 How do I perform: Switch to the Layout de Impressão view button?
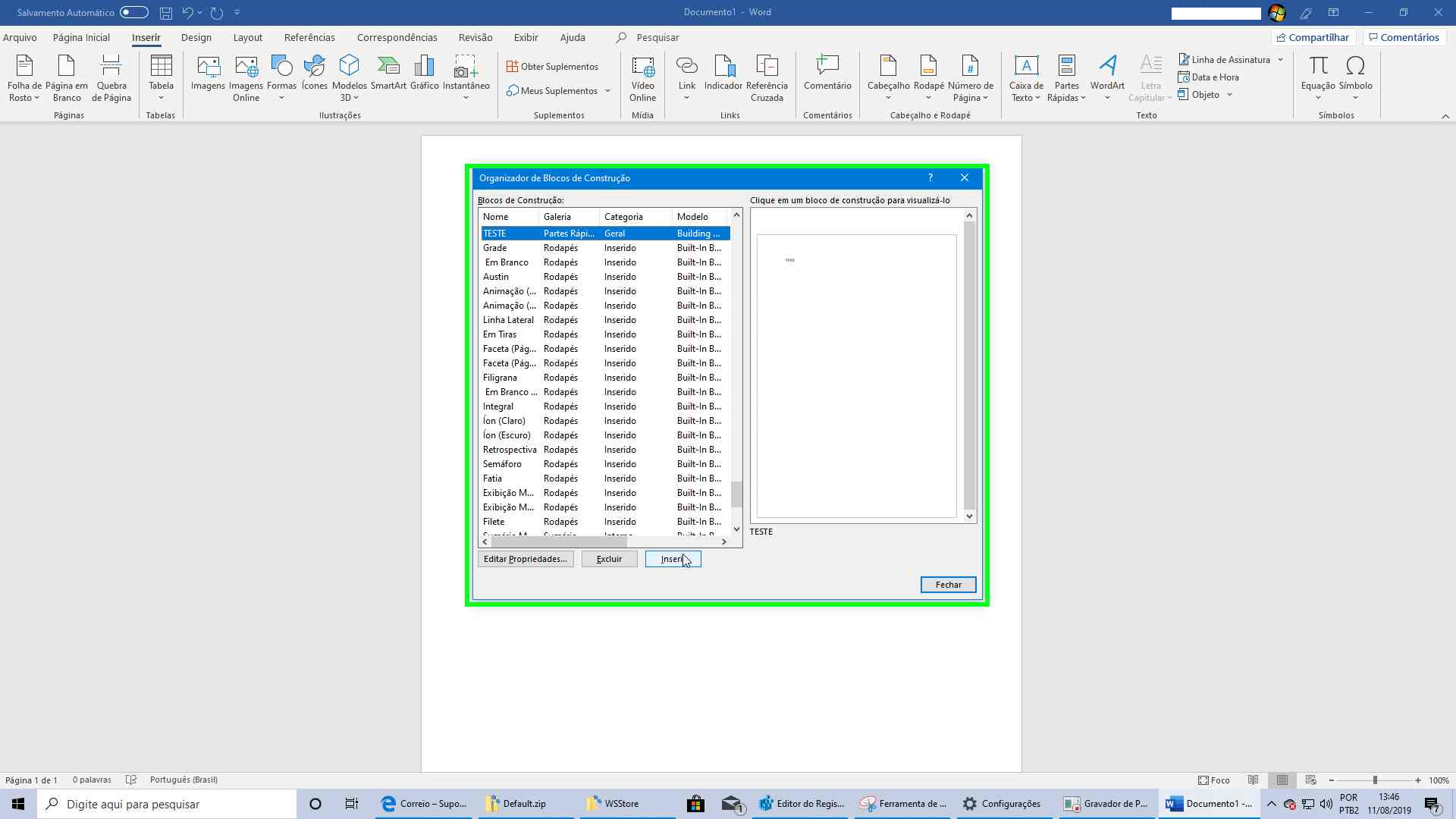pos(1282,780)
